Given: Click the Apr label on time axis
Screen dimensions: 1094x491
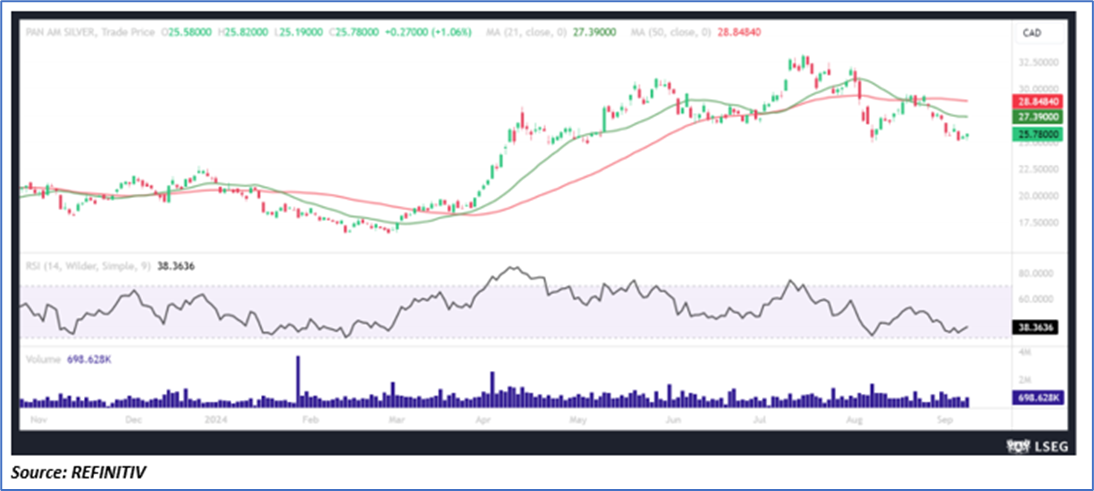Looking at the screenshot, I should (x=483, y=421).
